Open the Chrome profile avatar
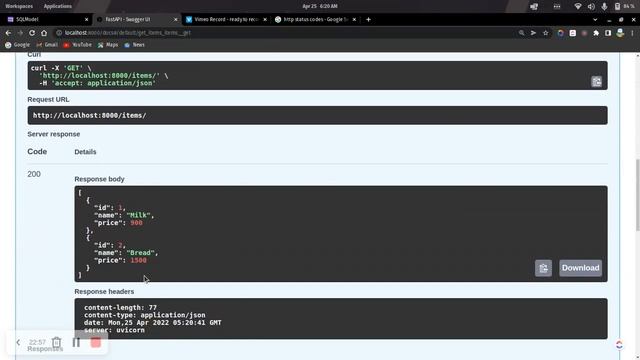This screenshot has height=360, width=640. click(620, 33)
